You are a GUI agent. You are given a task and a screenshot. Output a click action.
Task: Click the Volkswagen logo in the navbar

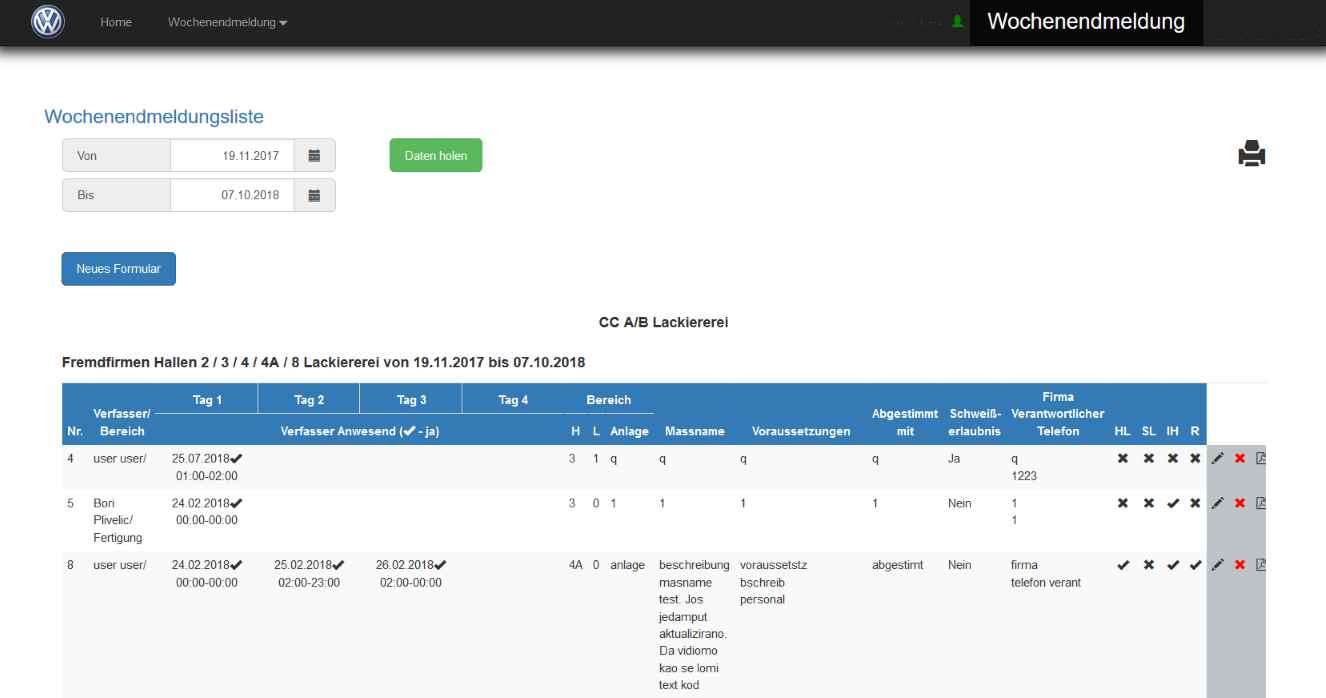click(x=47, y=22)
